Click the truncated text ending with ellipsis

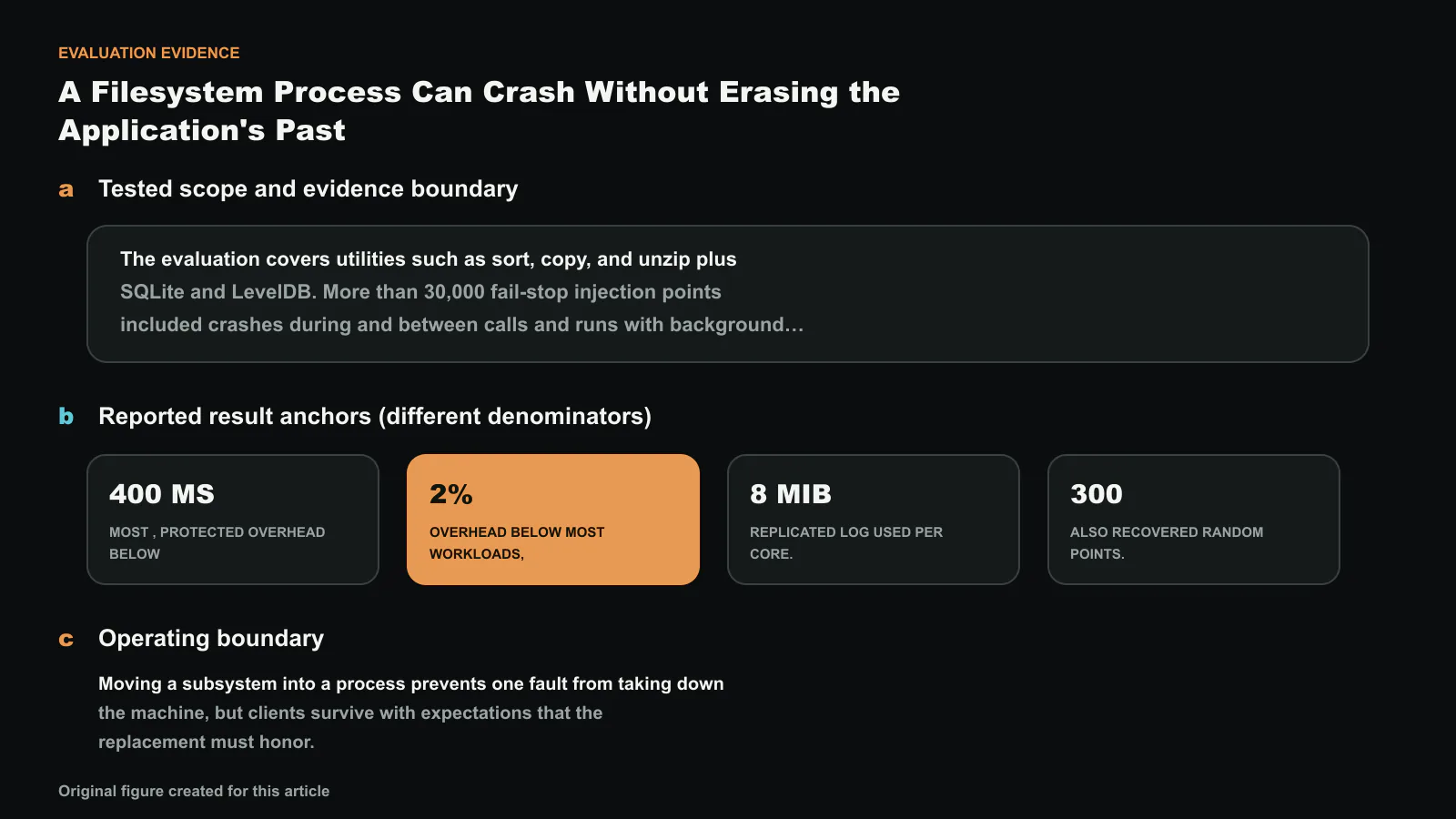tap(462, 325)
